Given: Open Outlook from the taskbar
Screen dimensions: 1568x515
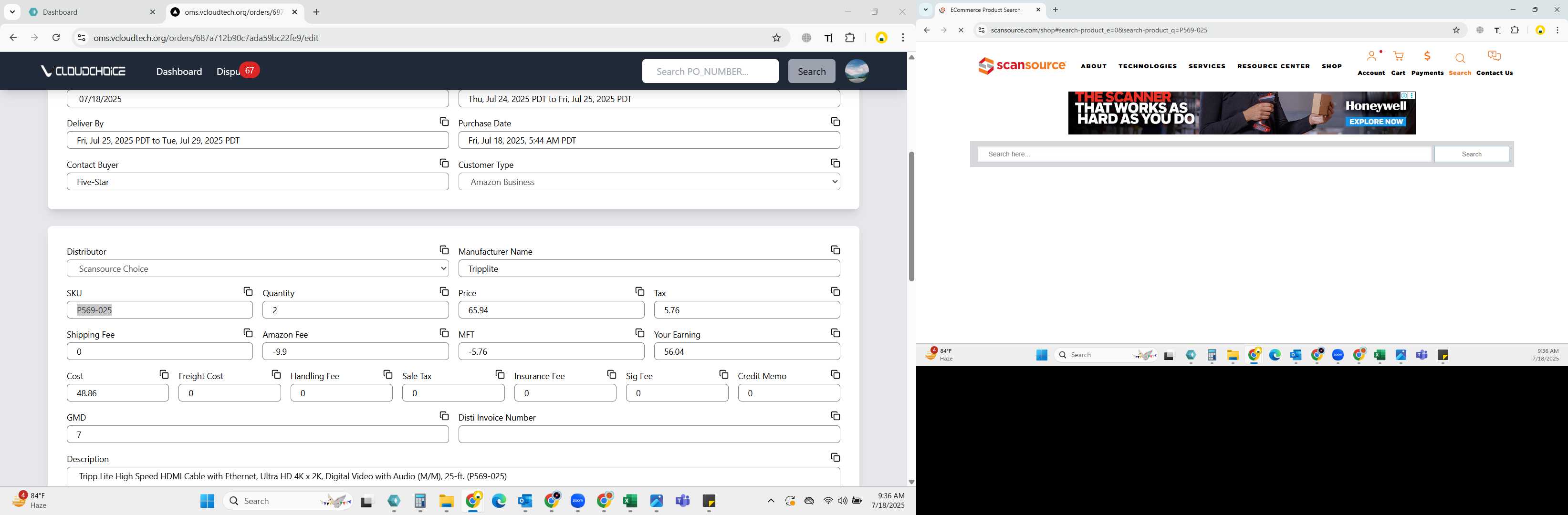Looking at the screenshot, I should (x=525, y=501).
